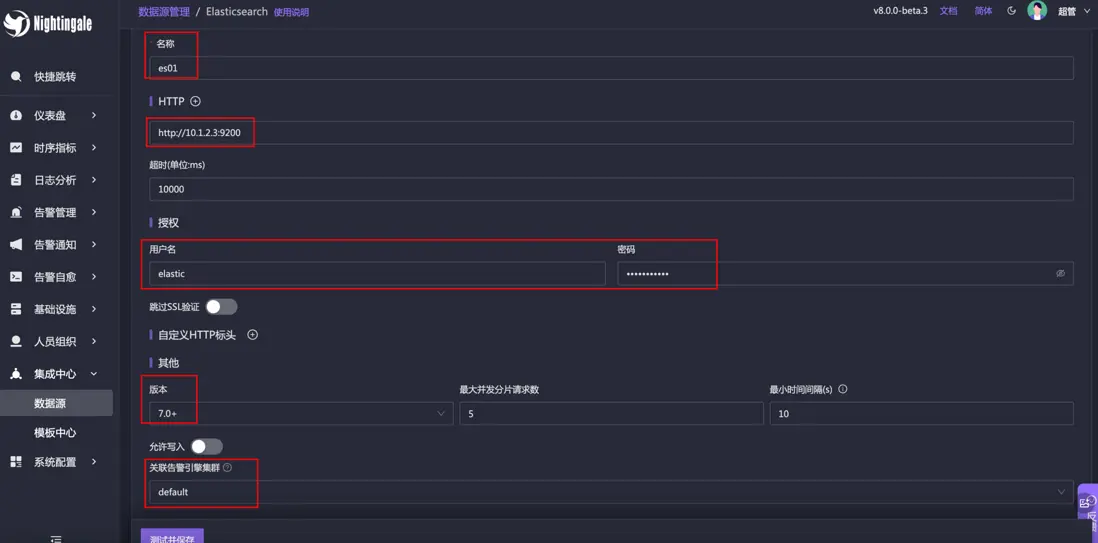This screenshot has width=1098, height=543.
Task: Open 人员组织 menu item
Action: pos(55,341)
